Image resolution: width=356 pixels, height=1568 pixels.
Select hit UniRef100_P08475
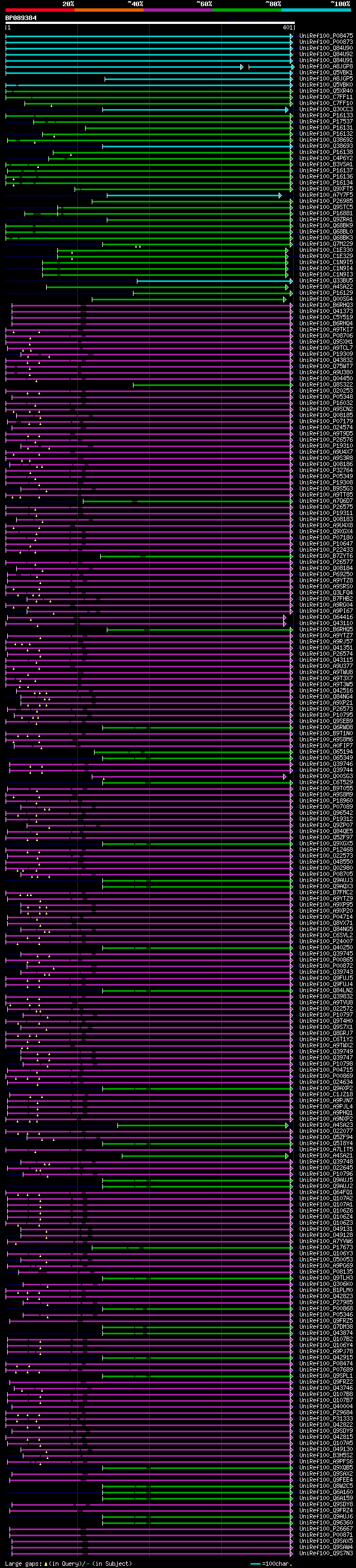[x=326, y=36]
